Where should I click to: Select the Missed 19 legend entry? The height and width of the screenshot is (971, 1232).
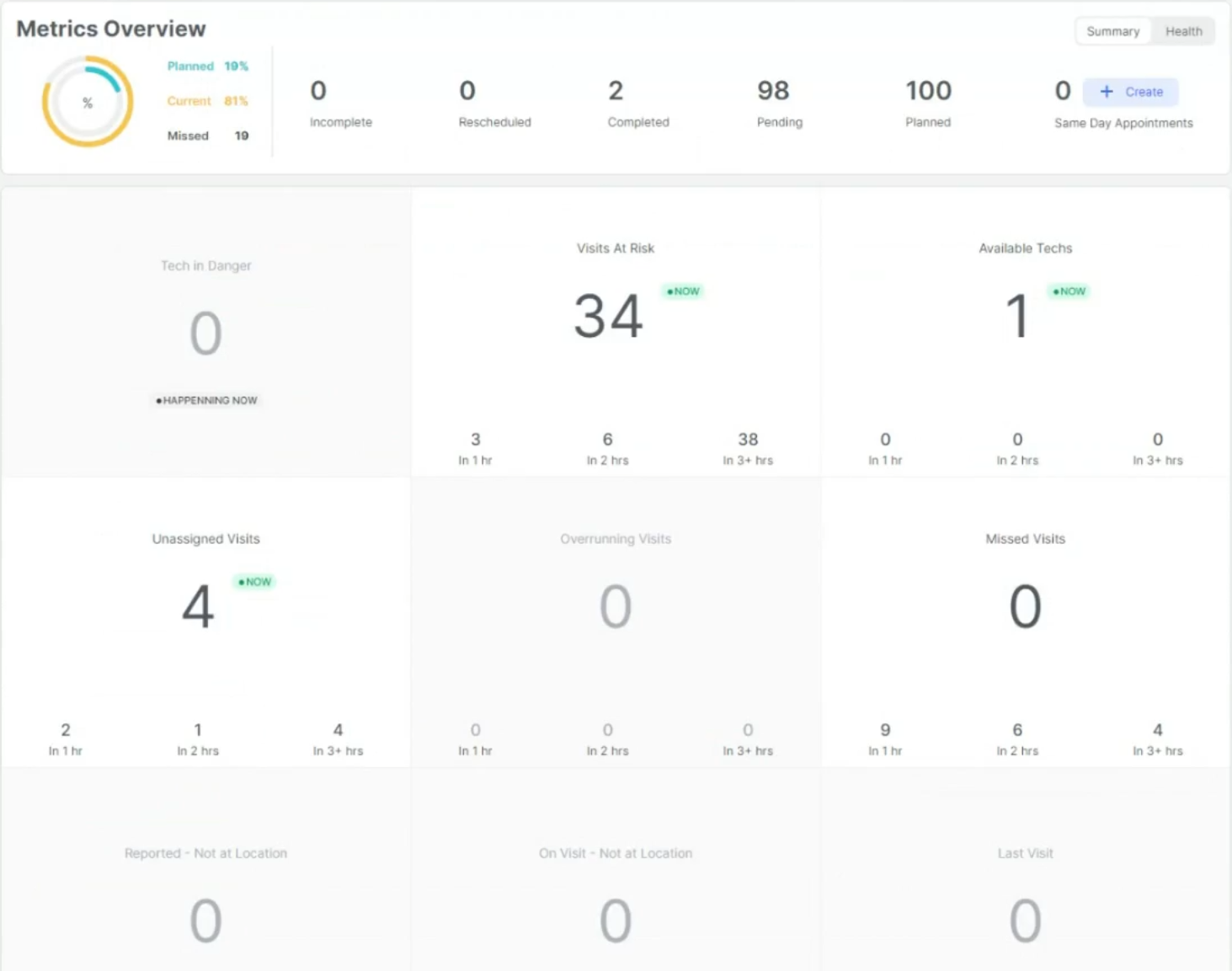click(x=207, y=136)
